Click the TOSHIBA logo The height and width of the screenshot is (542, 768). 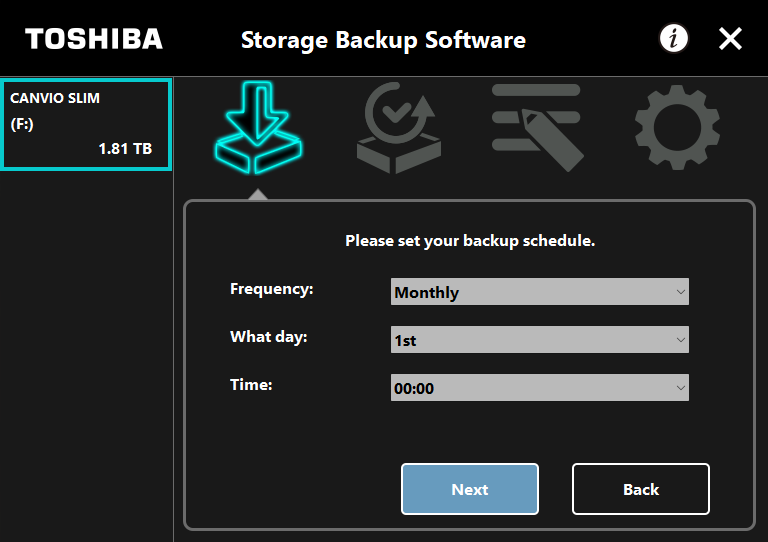[94, 39]
